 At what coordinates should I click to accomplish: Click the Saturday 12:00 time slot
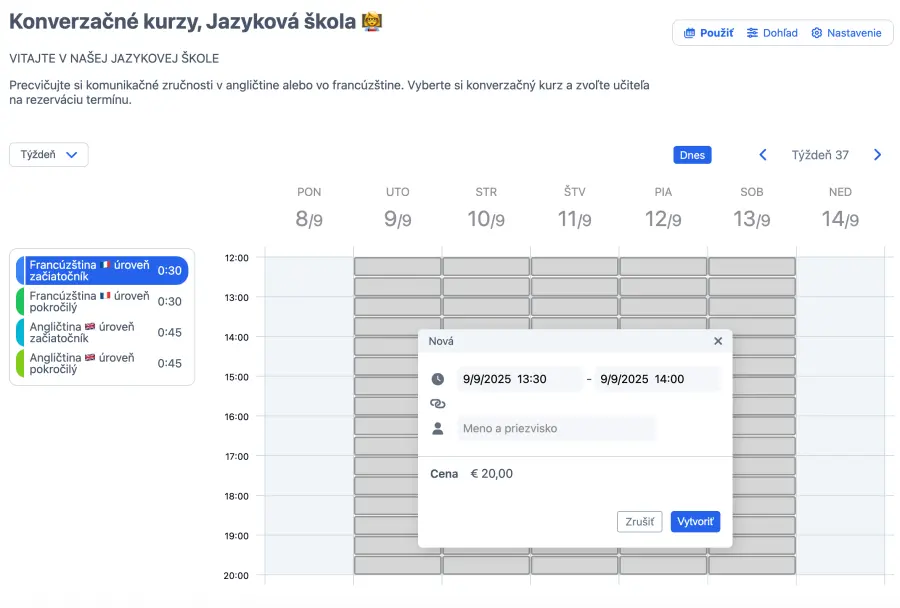pyautogui.click(x=752, y=267)
